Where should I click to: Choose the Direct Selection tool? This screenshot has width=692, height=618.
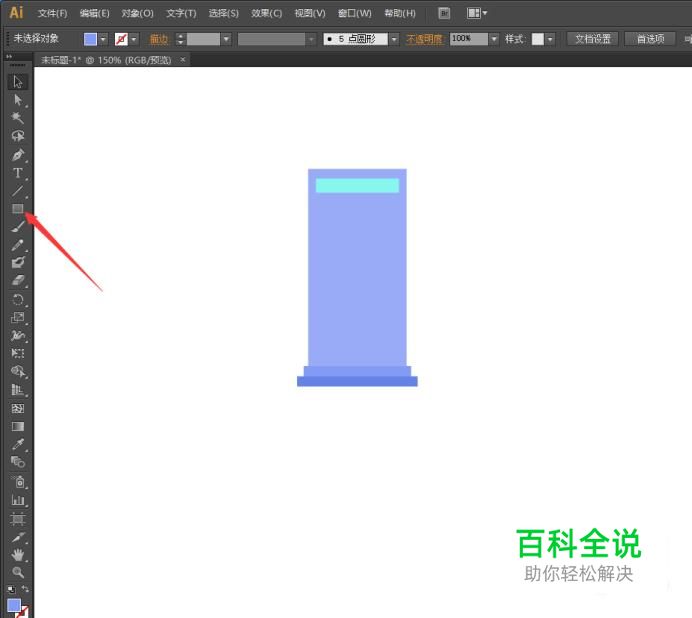pyautogui.click(x=18, y=100)
